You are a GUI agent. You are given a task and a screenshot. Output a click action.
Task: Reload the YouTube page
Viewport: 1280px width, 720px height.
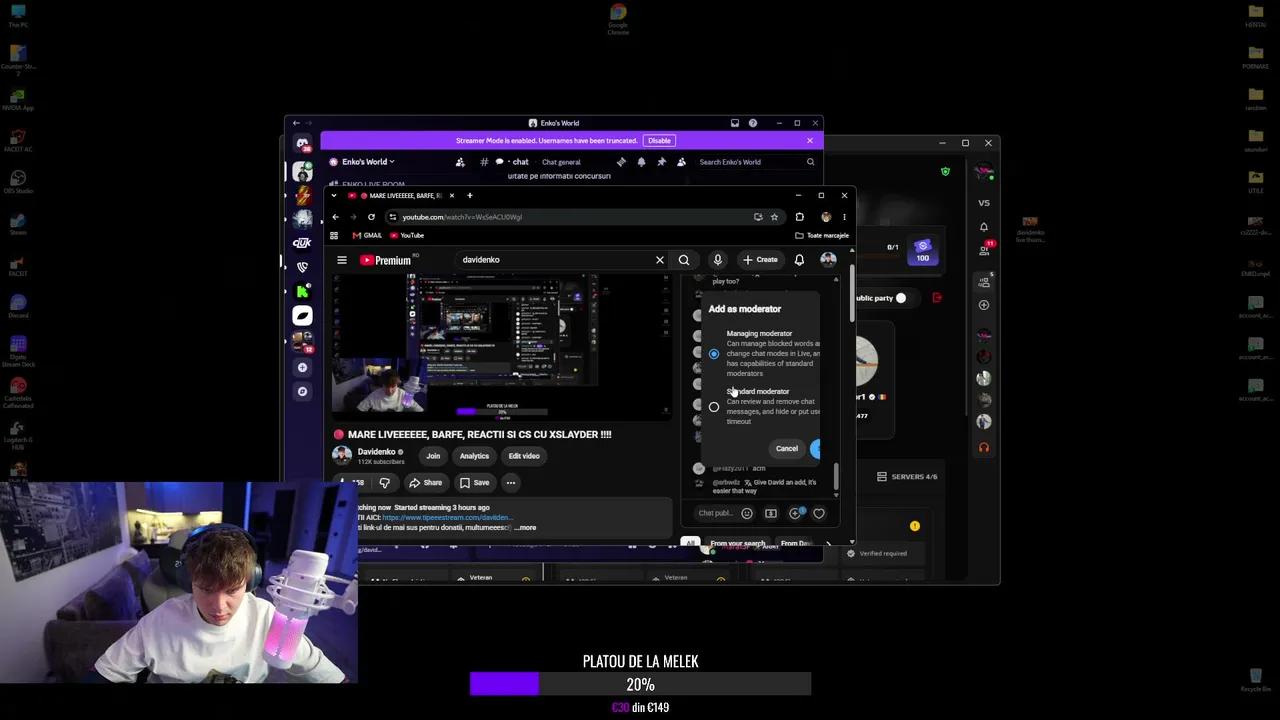pyautogui.click(x=371, y=217)
